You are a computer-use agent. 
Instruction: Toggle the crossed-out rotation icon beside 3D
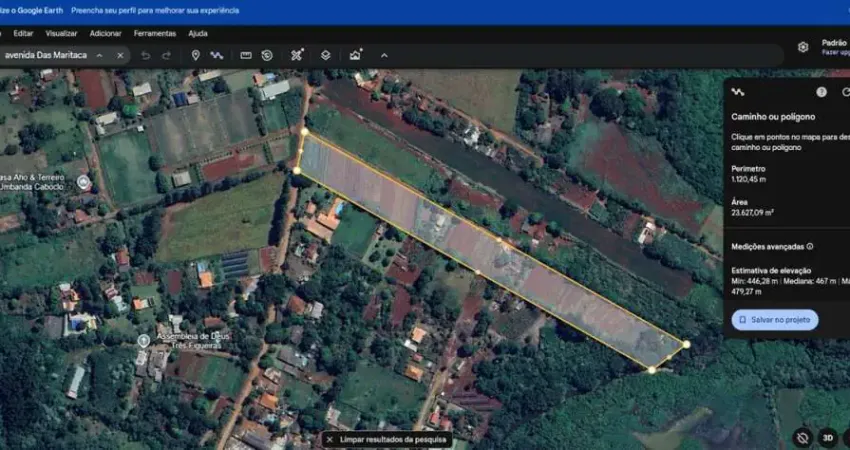(x=803, y=438)
